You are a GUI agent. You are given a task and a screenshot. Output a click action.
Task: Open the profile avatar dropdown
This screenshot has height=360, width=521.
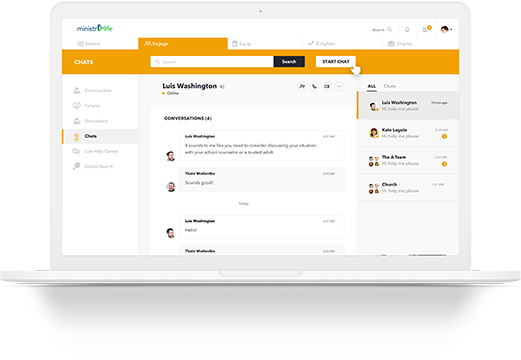click(x=446, y=30)
